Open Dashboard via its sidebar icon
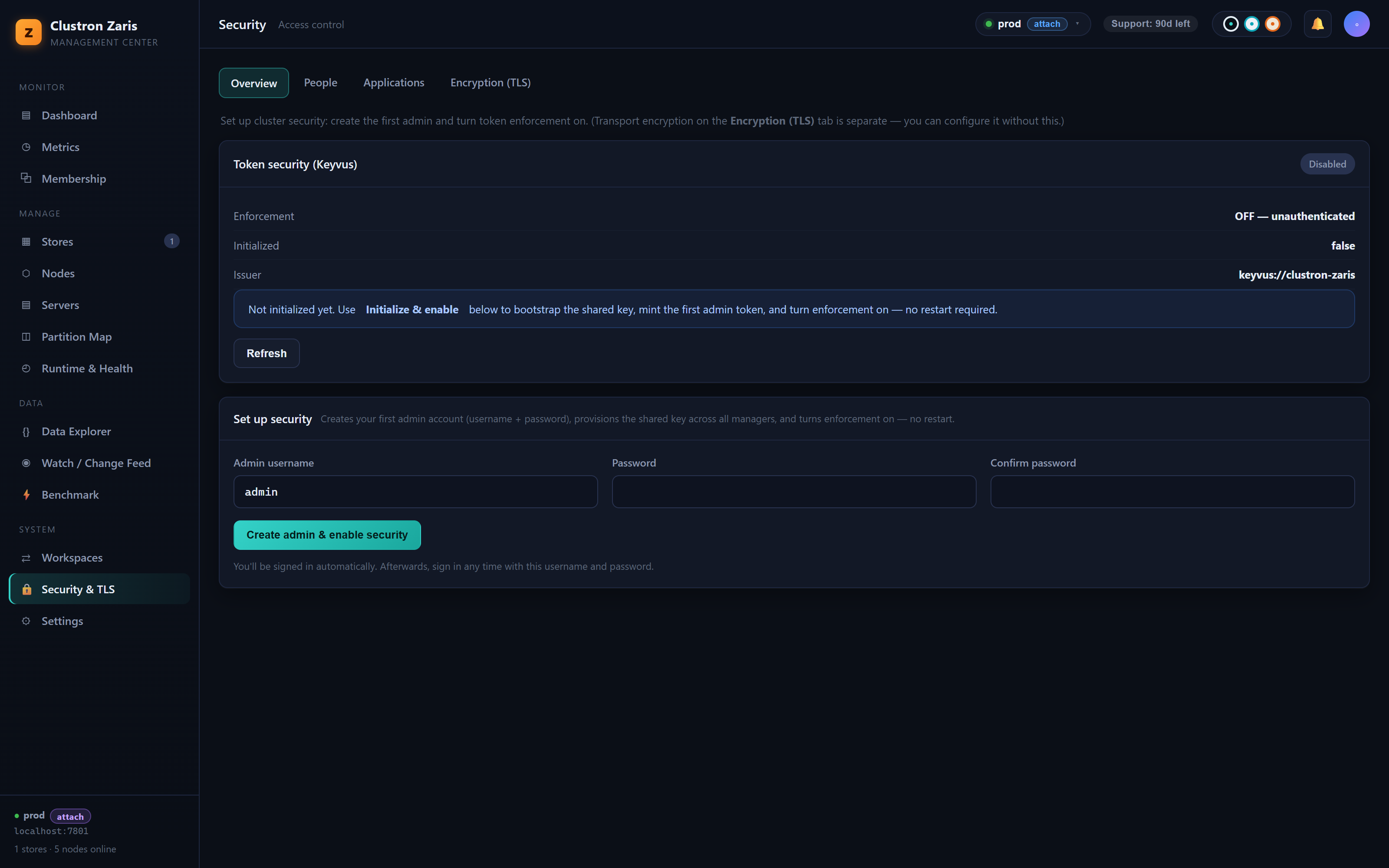The image size is (1389, 868). (x=26, y=115)
